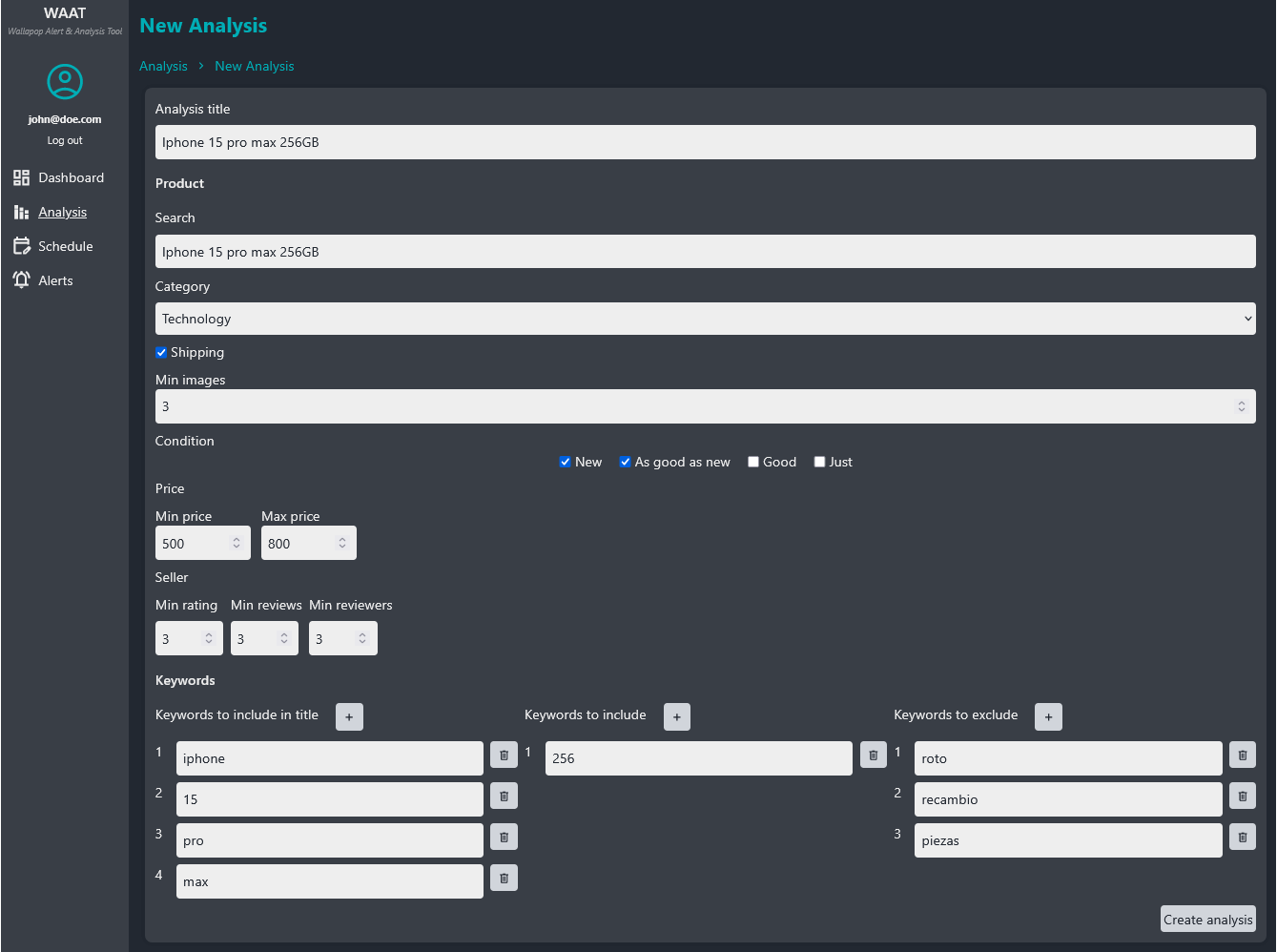Image resolution: width=1277 pixels, height=952 pixels.
Task: Click the Min reviewers number field
Action: (x=343, y=638)
